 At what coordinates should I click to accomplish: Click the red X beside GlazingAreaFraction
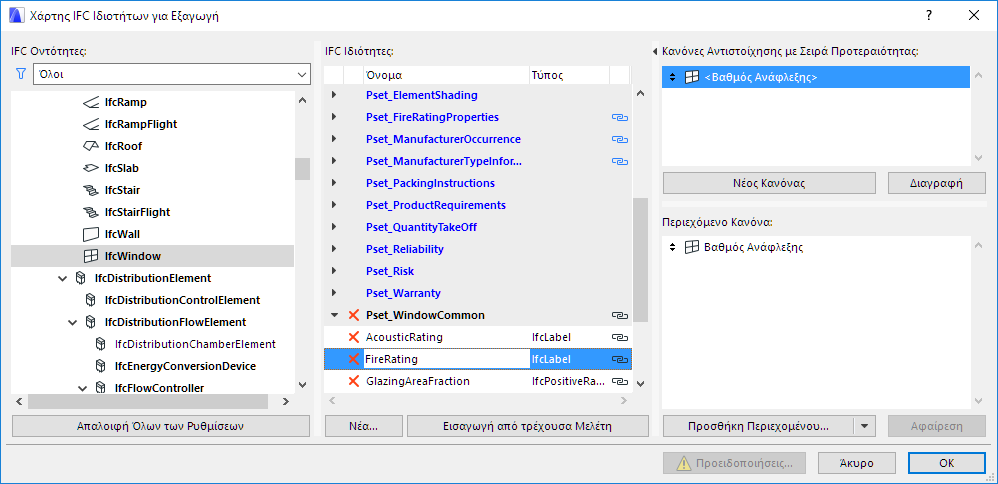tap(353, 381)
